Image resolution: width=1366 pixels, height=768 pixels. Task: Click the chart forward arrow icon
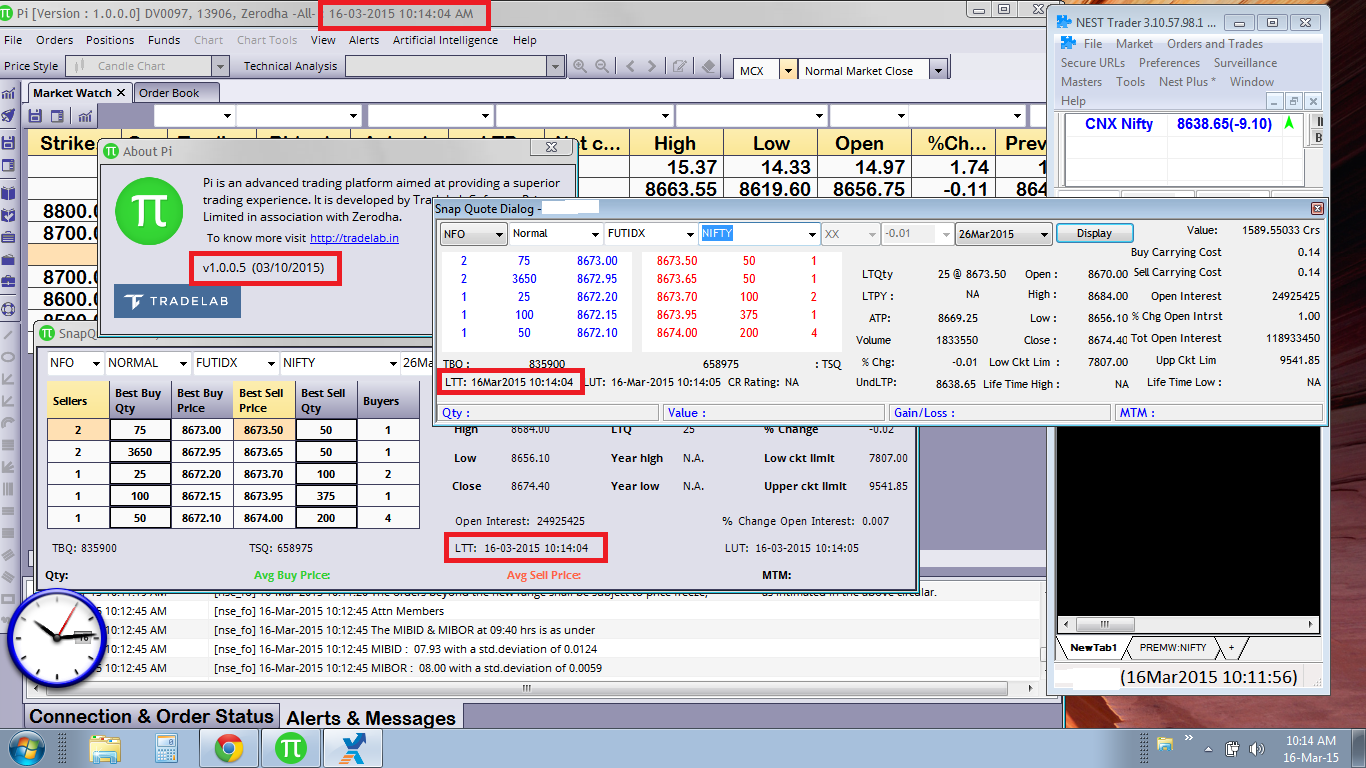[652, 67]
